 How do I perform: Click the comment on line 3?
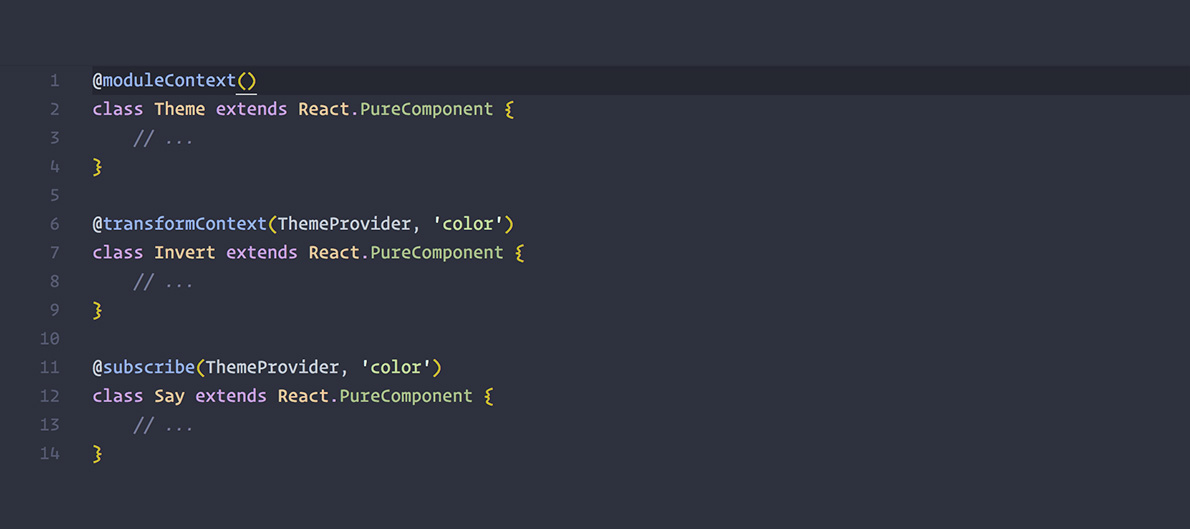point(164,138)
